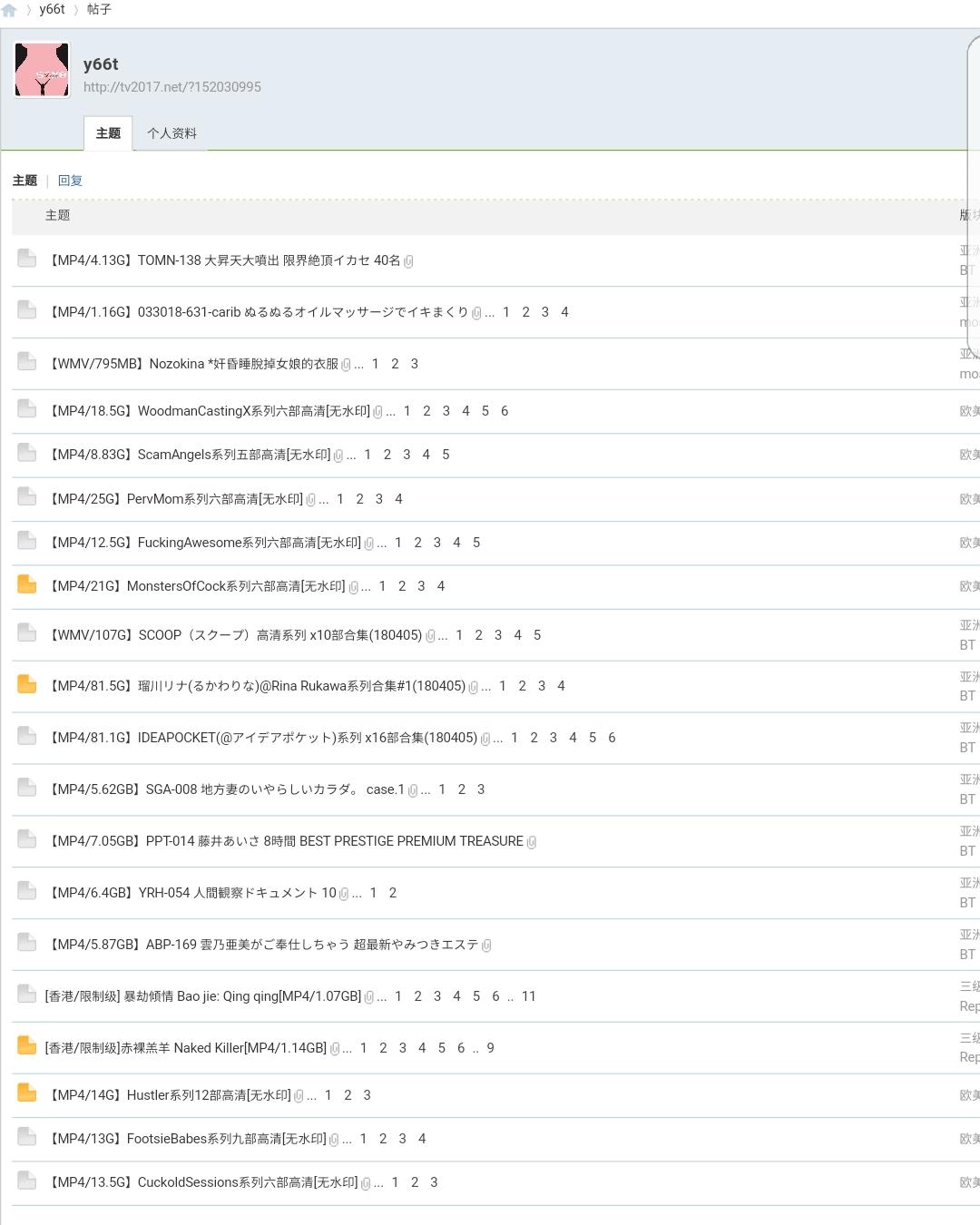
Task: Go to page 11 of MP4/1.07GB thread
Action: [x=528, y=996]
